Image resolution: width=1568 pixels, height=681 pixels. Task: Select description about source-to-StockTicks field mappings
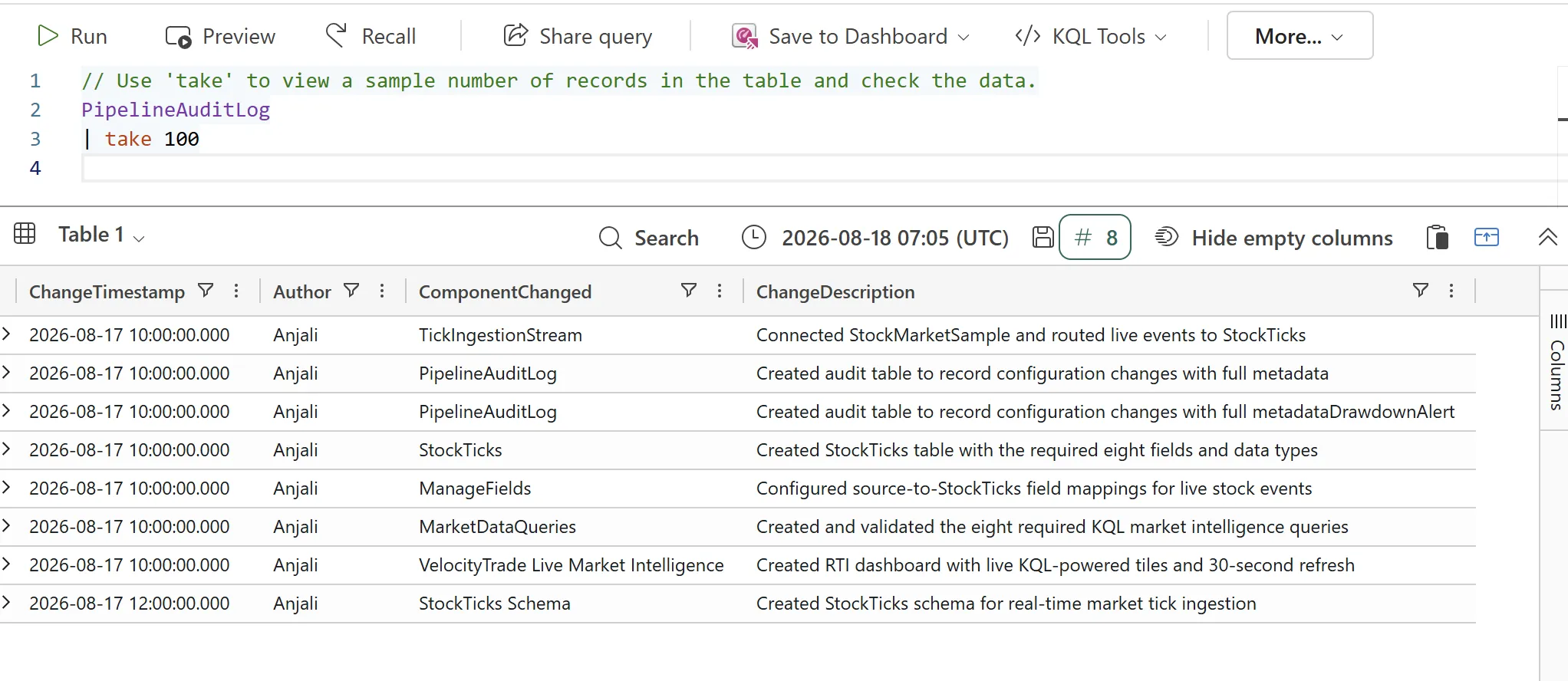(1034, 489)
